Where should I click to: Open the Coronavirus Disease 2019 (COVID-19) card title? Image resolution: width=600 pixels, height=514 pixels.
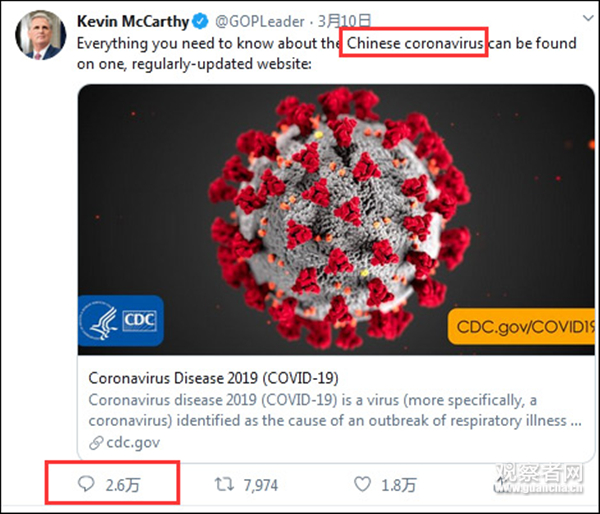[x=213, y=379]
